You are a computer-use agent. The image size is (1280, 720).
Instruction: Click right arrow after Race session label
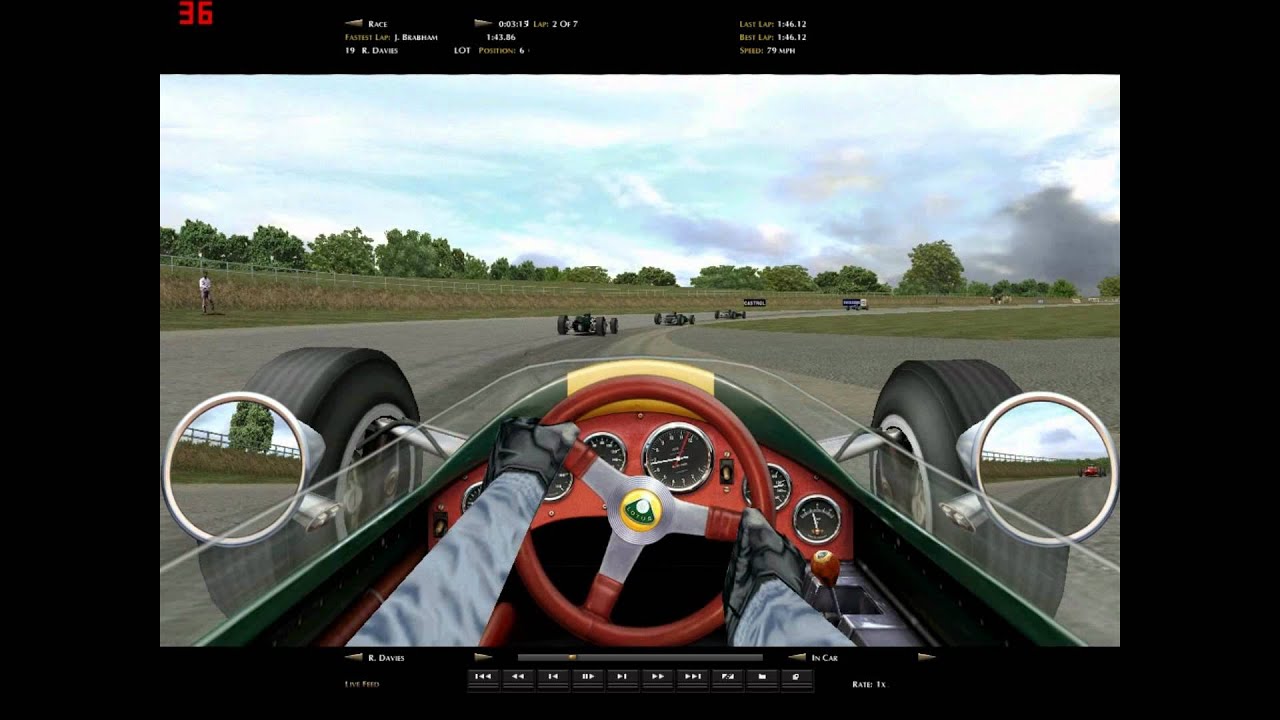[x=483, y=23]
